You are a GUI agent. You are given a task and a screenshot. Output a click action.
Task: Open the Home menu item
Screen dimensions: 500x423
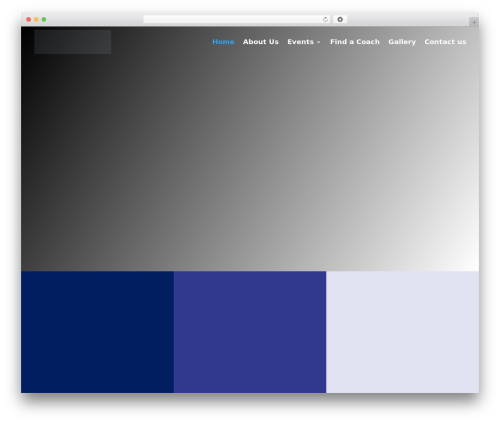[223, 42]
